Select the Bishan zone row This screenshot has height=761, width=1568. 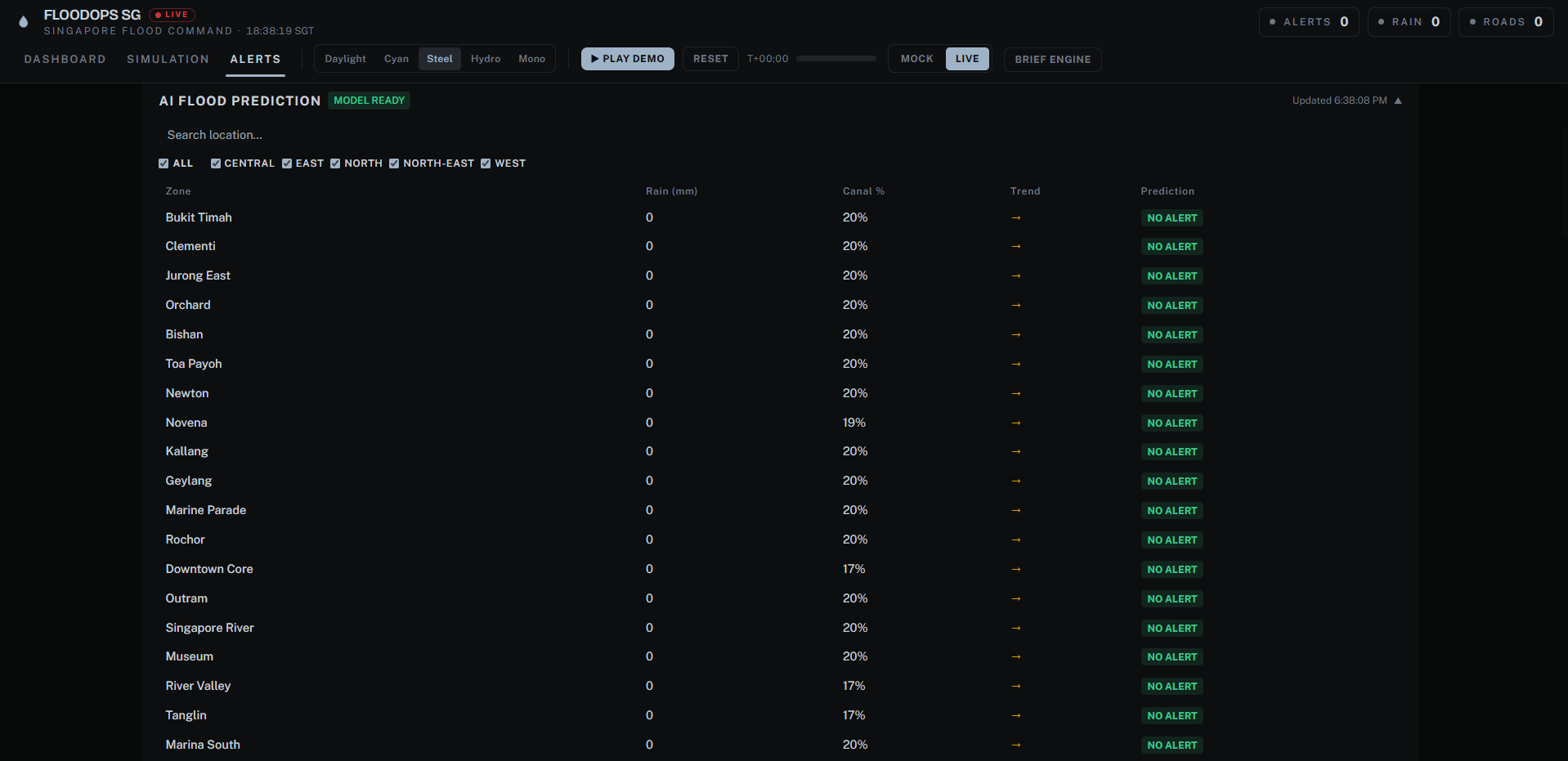click(781, 334)
